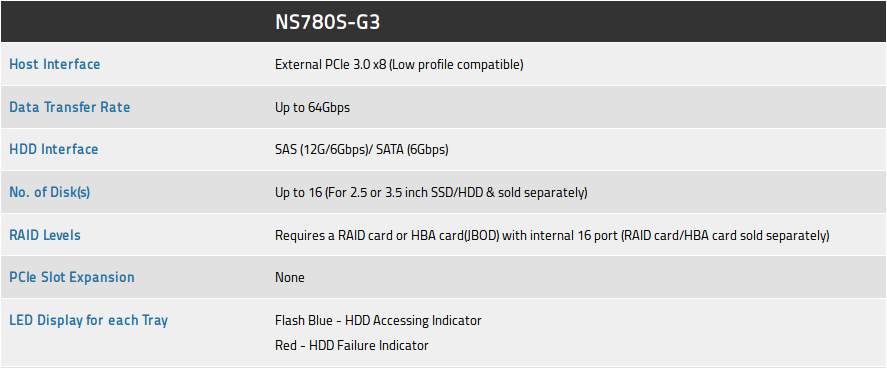Click the Up to 16 disks description
The image size is (887, 368).
tap(431, 193)
